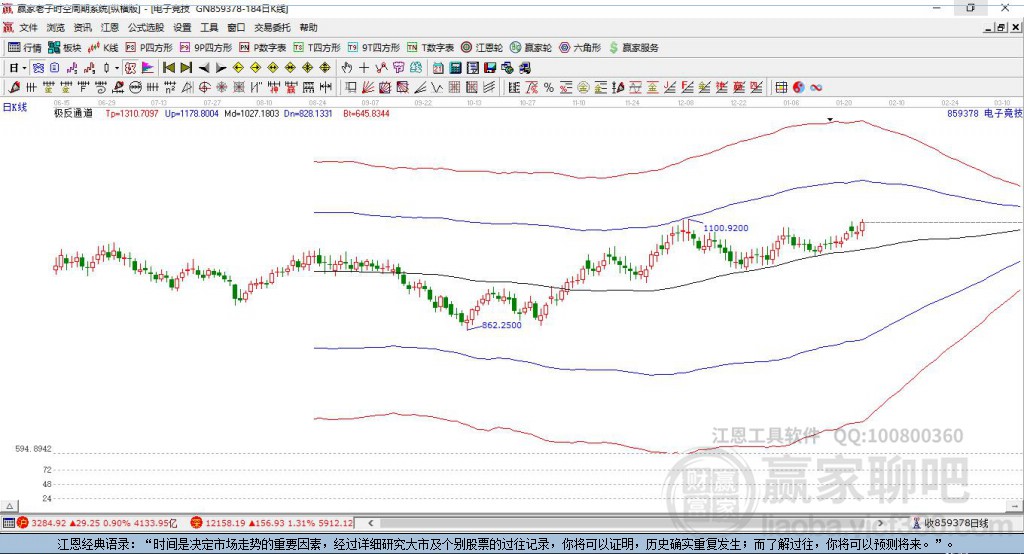The height and width of the screenshot is (554, 1024).
Task: Click the indicator panel up-triangle button
Action: pyautogui.click(x=10, y=506)
